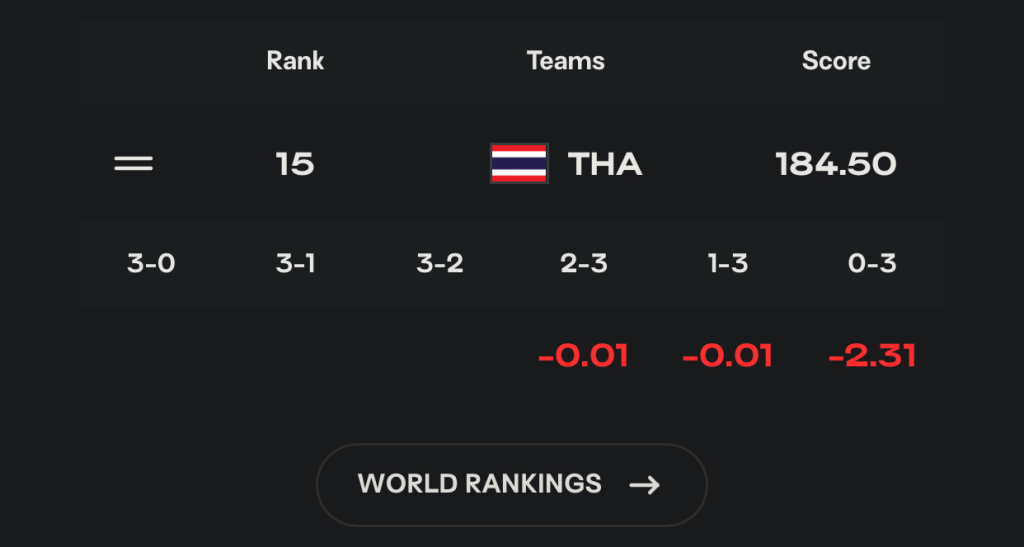Screen dimensions: 1024x547
Task: Click the Thailand flag icon
Action: coord(519,163)
